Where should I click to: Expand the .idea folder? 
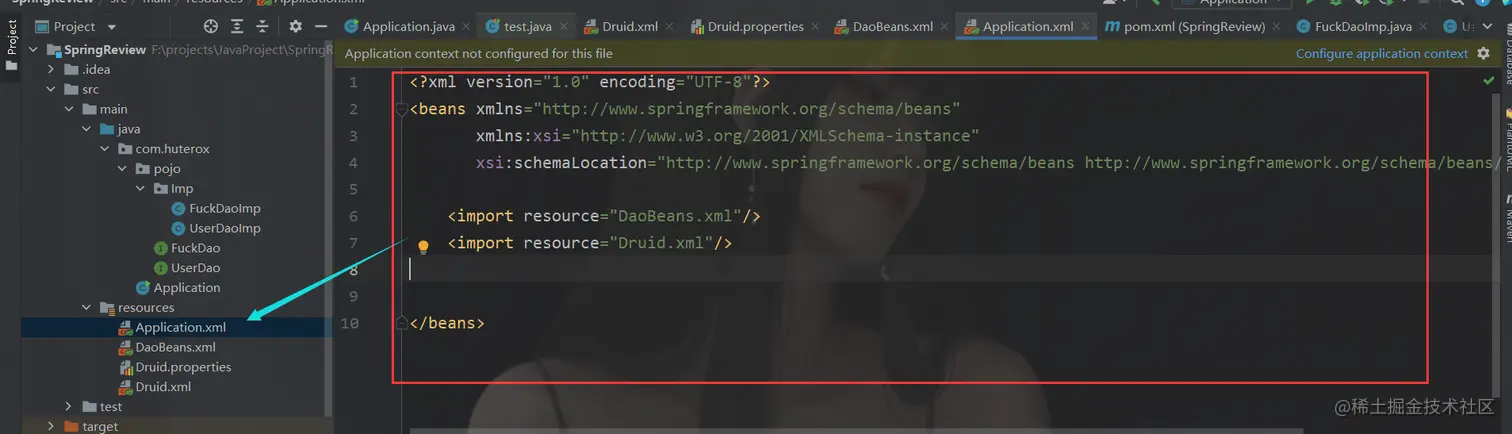pos(51,69)
